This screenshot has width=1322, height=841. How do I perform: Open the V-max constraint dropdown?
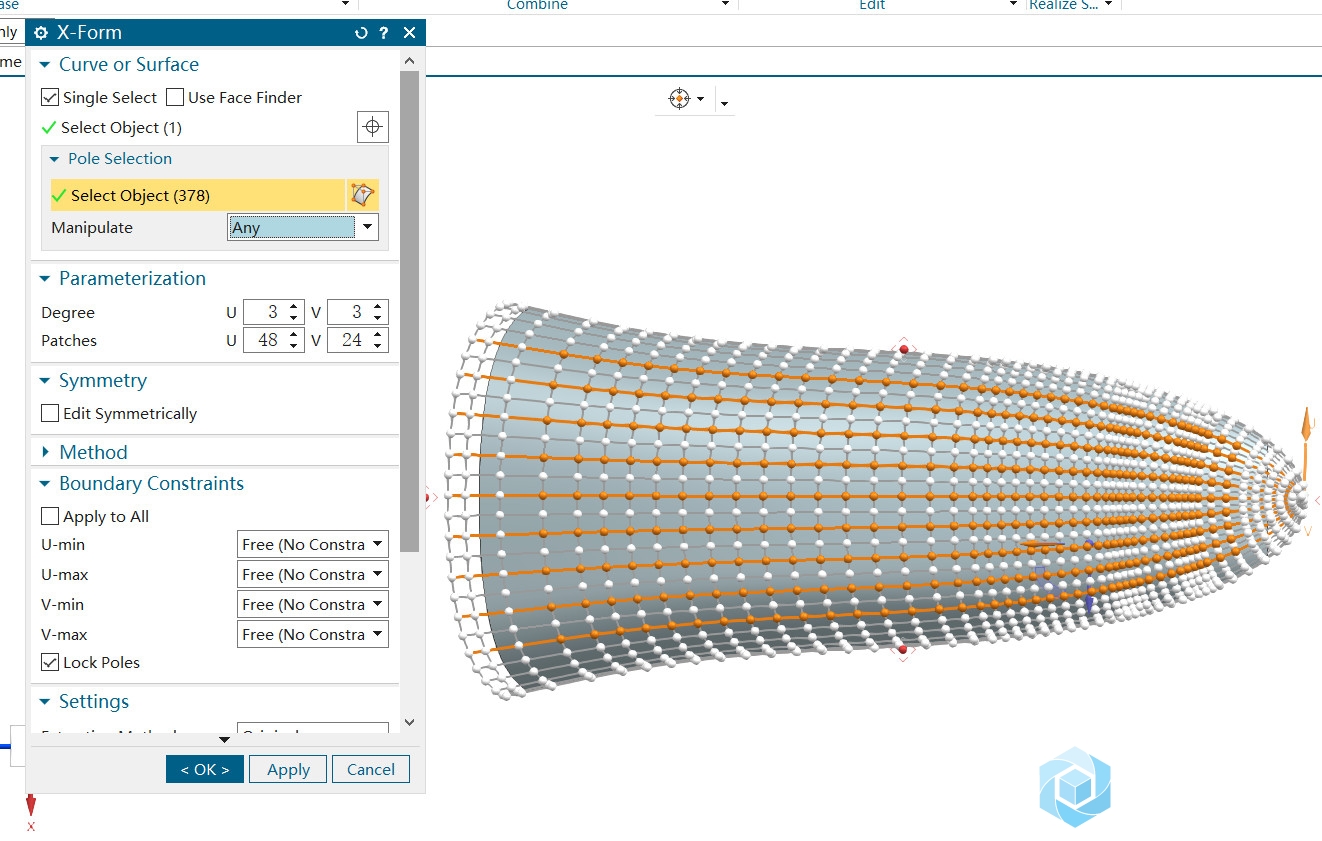(313, 634)
